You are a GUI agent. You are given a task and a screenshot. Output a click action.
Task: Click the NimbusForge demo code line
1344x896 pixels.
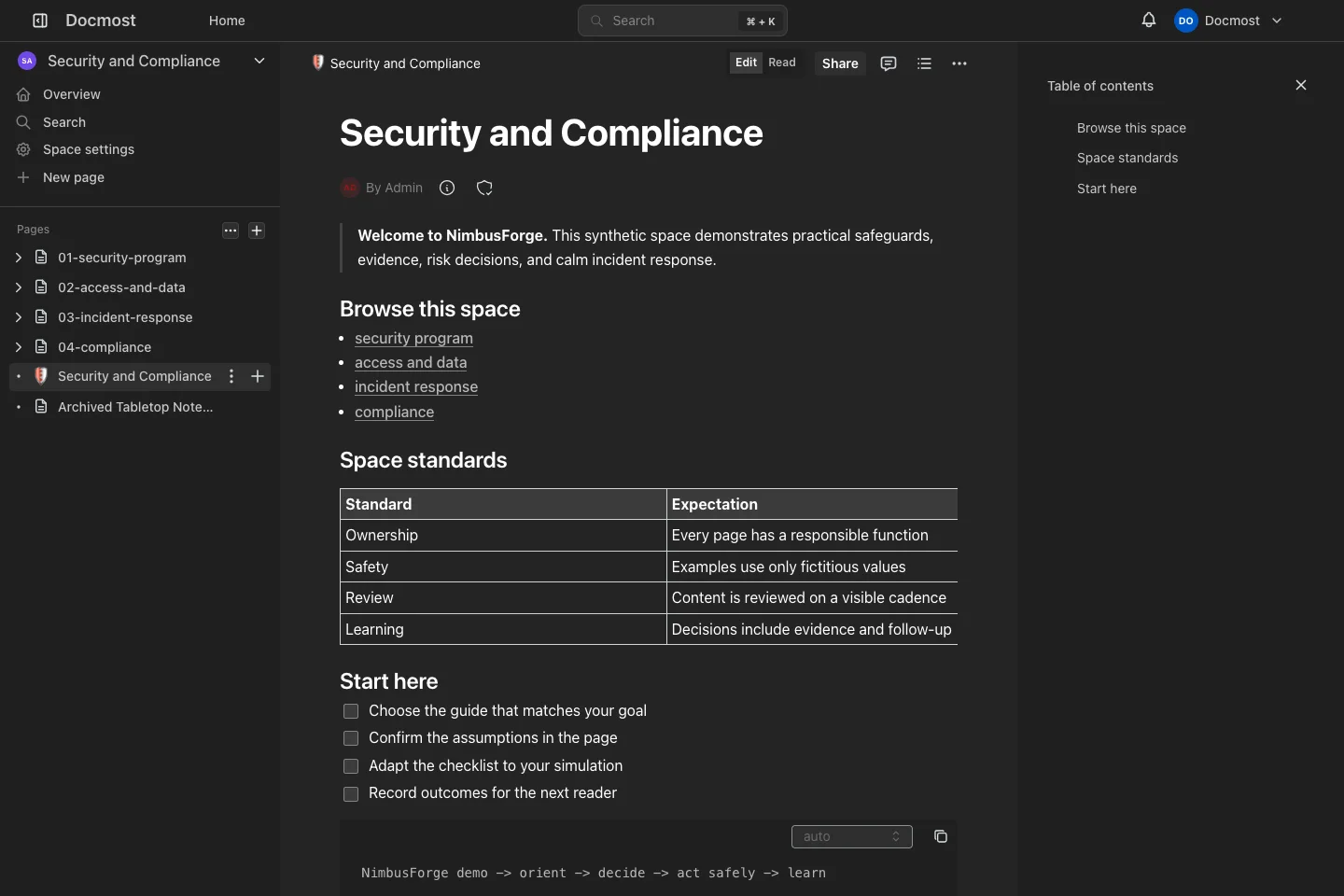coord(594,873)
